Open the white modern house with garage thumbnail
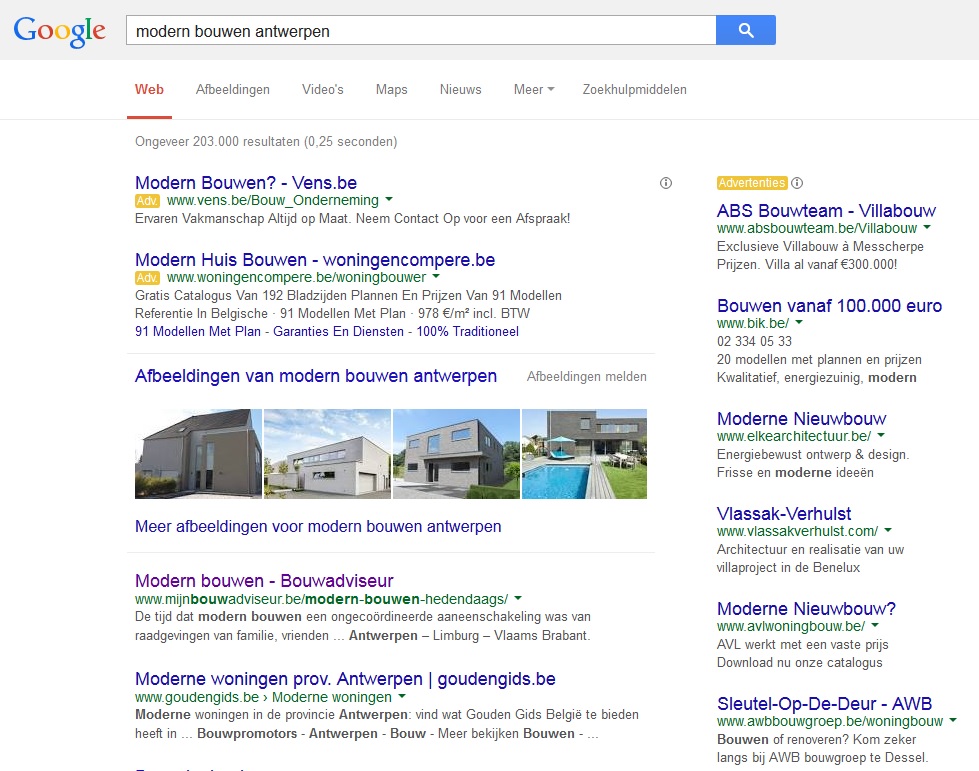The width and height of the screenshot is (979, 771). tap(328, 454)
